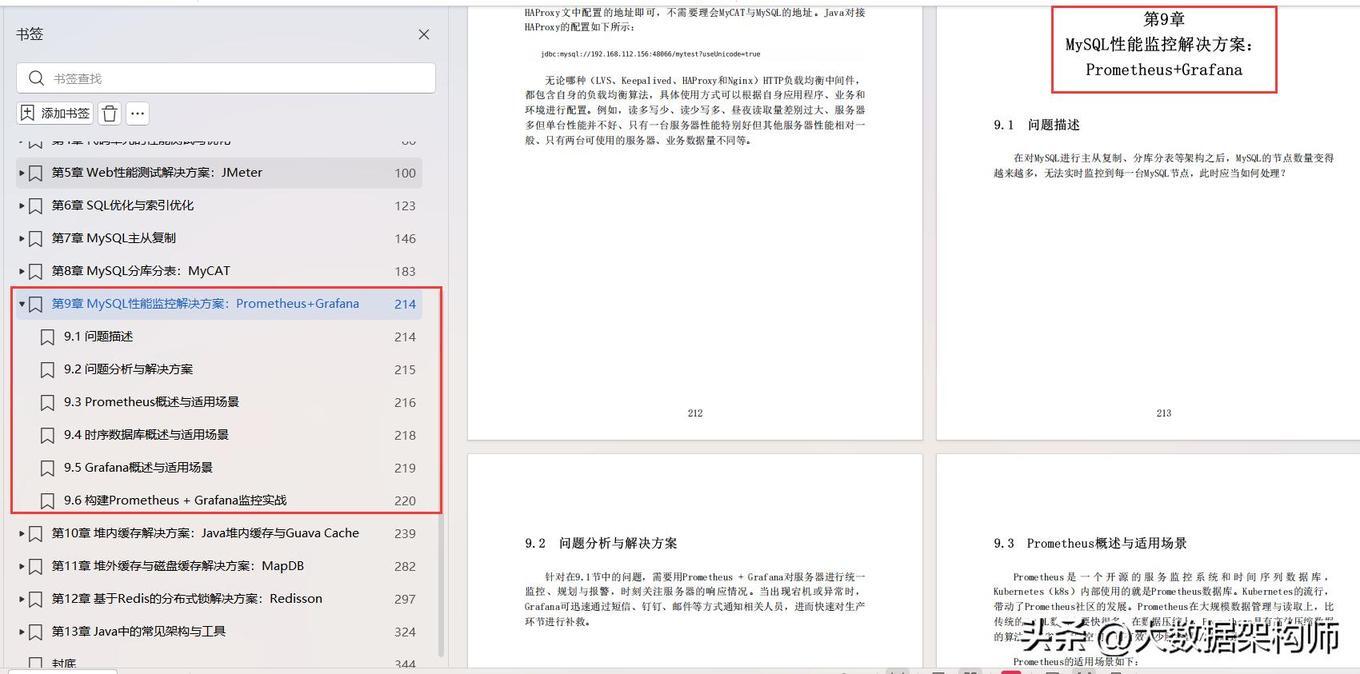Click bookmark icon beside 第12章 Redisson
Screen dimensions: 1360x674
(x=36, y=600)
